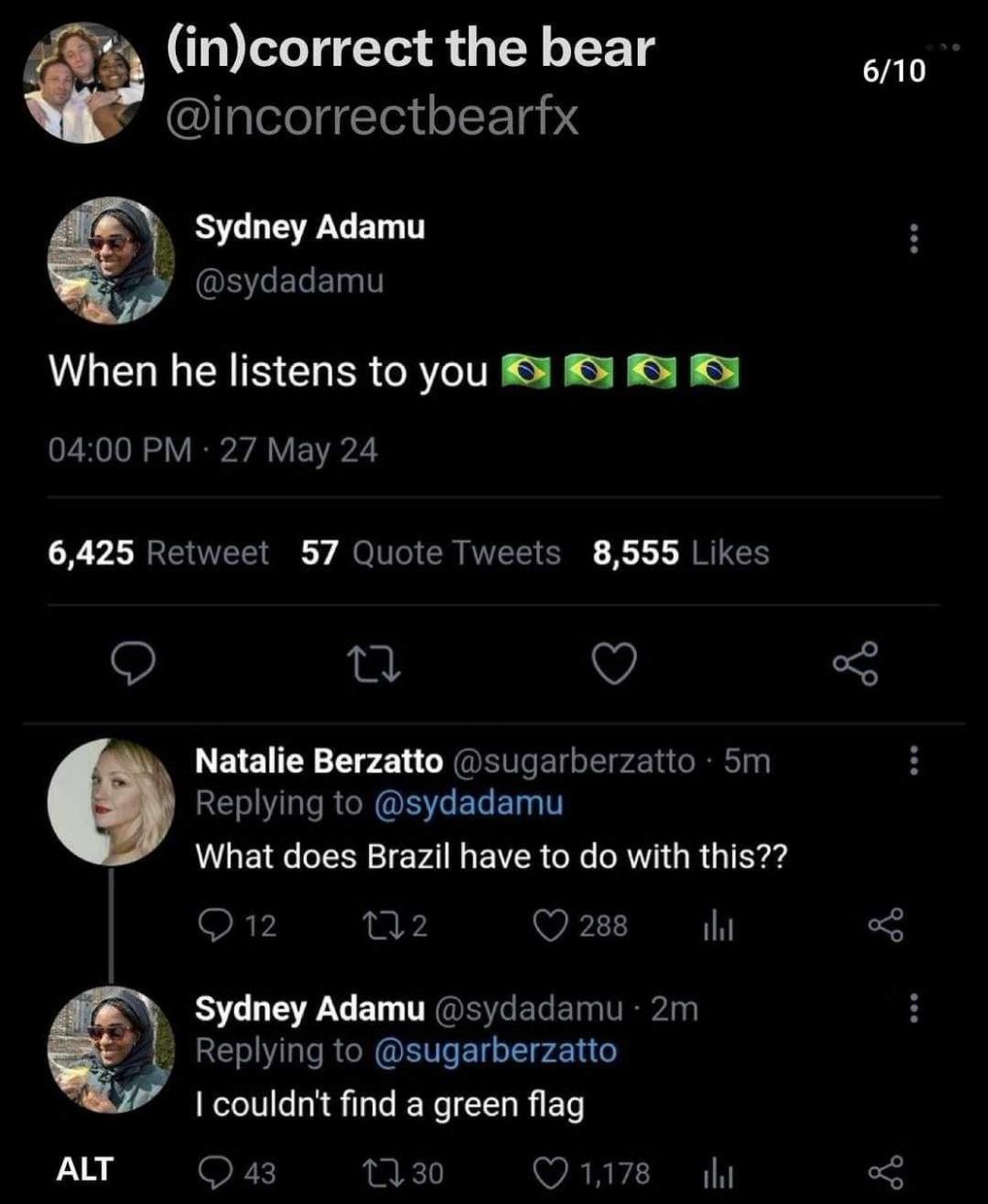Share the main tweet via share icon
This screenshot has height=1204, width=988.
(856, 664)
